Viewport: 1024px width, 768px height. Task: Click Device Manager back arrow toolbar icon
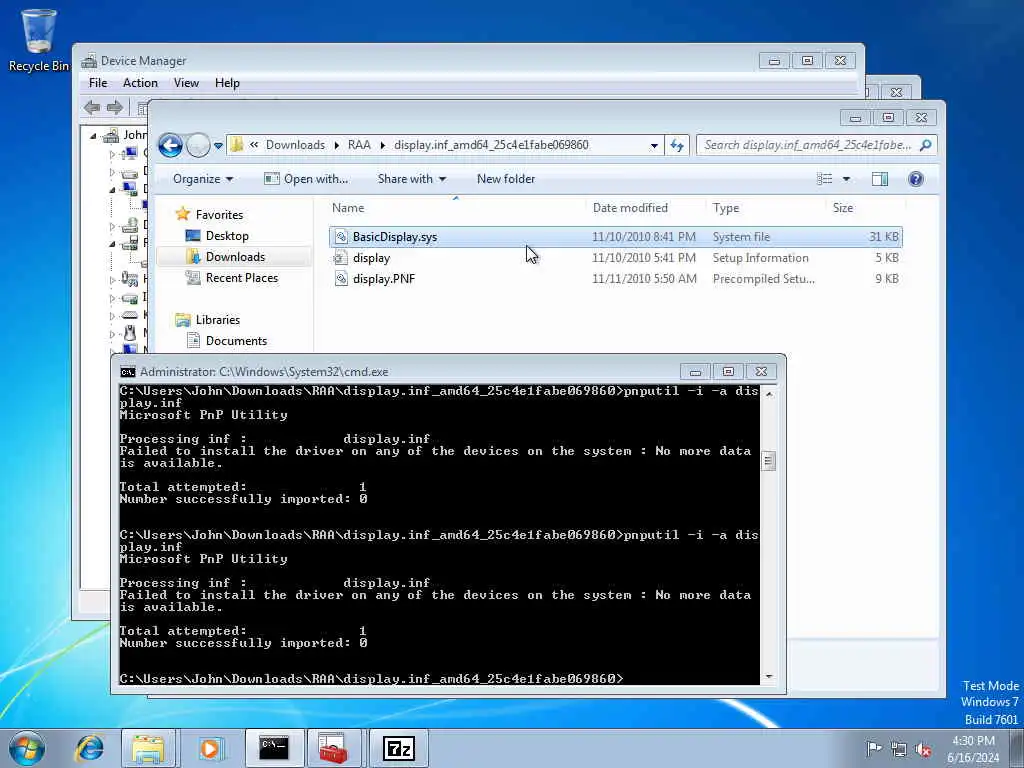92,108
